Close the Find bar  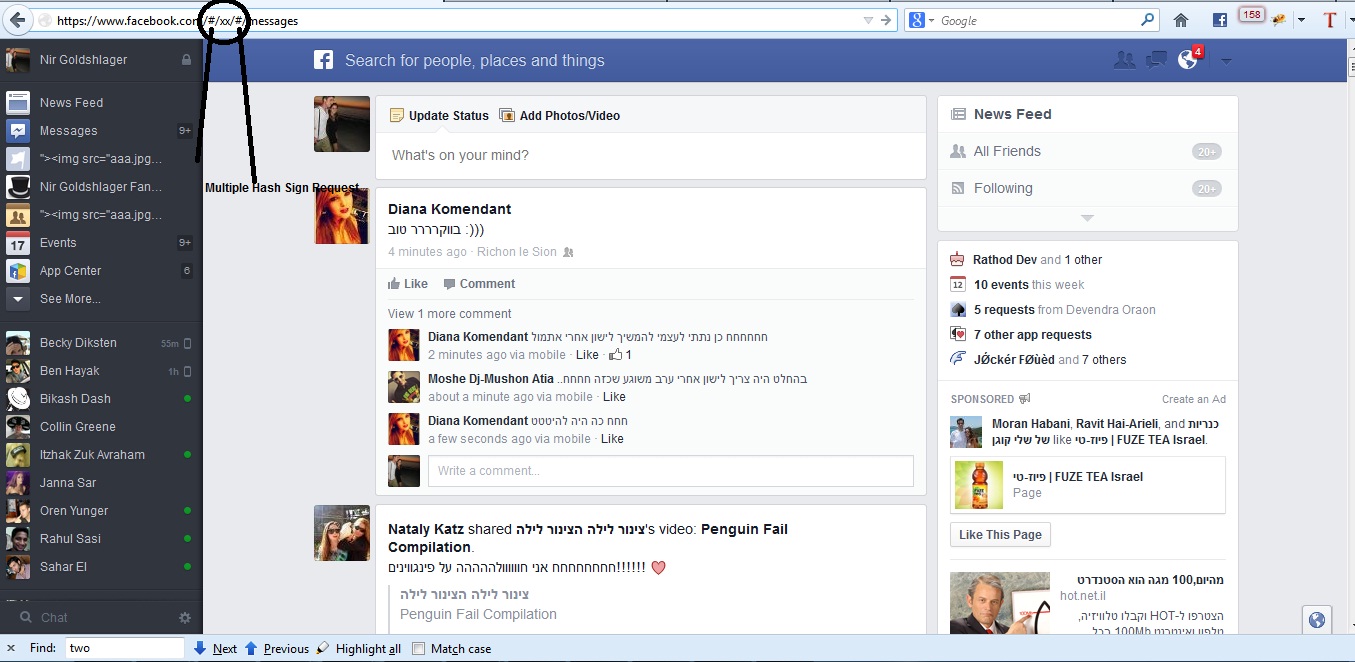pyautogui.click(x=11, y=648)
